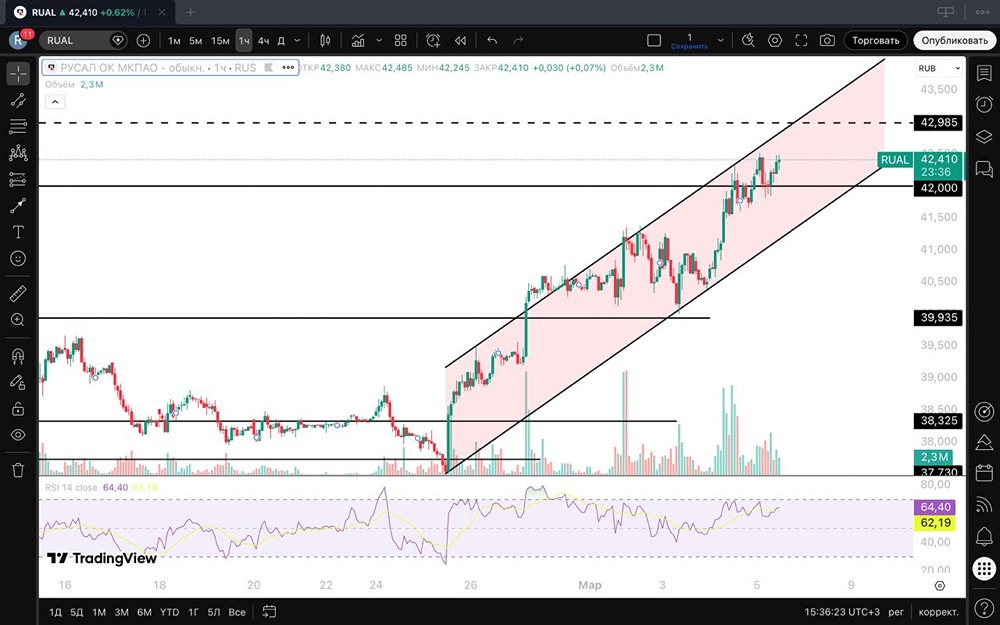The image size is (1000, 625).
Task: Start bar replay mode
Action: pos(460,41)
